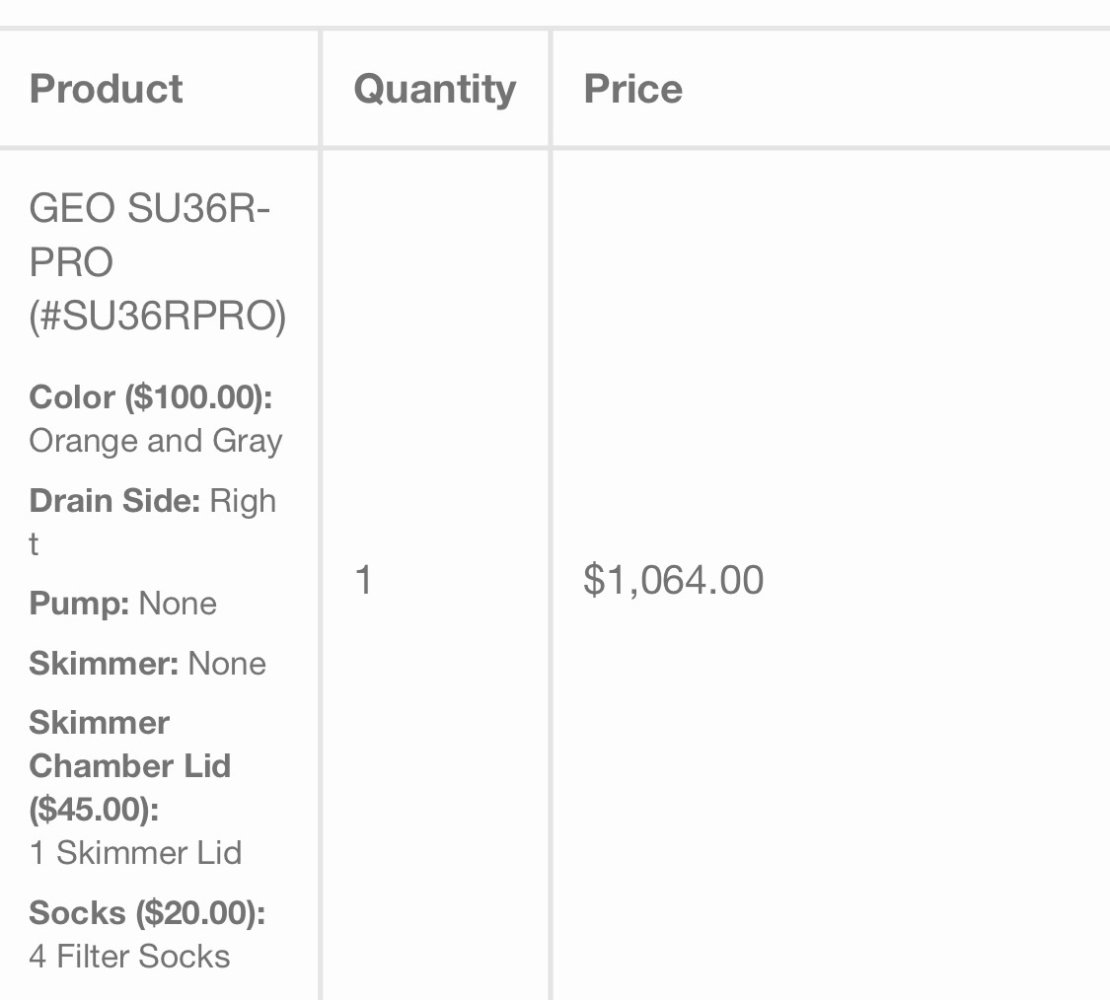Click the Socks ($20.00) option label
Screen dimensions: 1110x1000
[x=146, y=913]
